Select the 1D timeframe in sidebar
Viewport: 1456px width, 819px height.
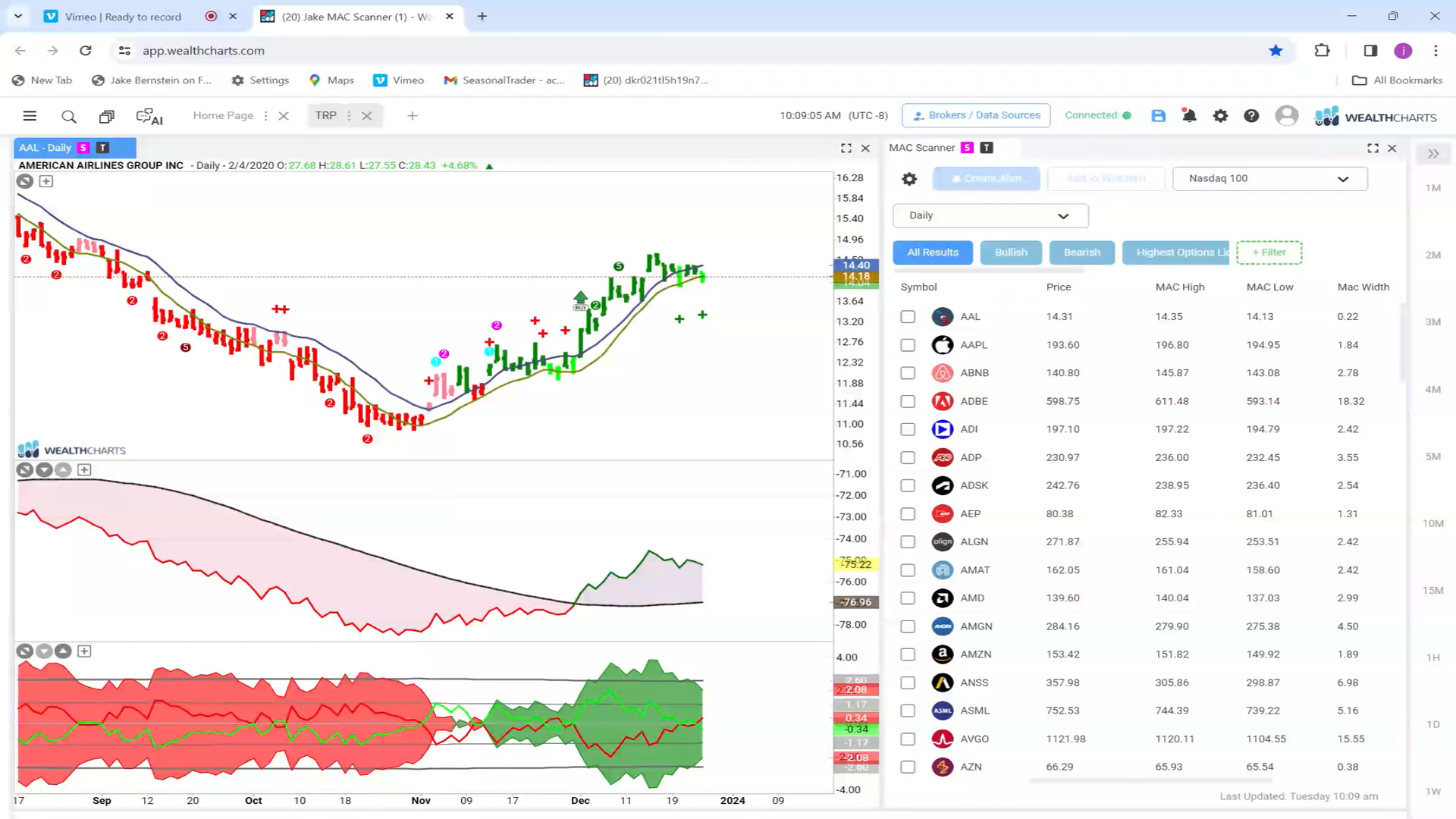(x=1432, y=725)
